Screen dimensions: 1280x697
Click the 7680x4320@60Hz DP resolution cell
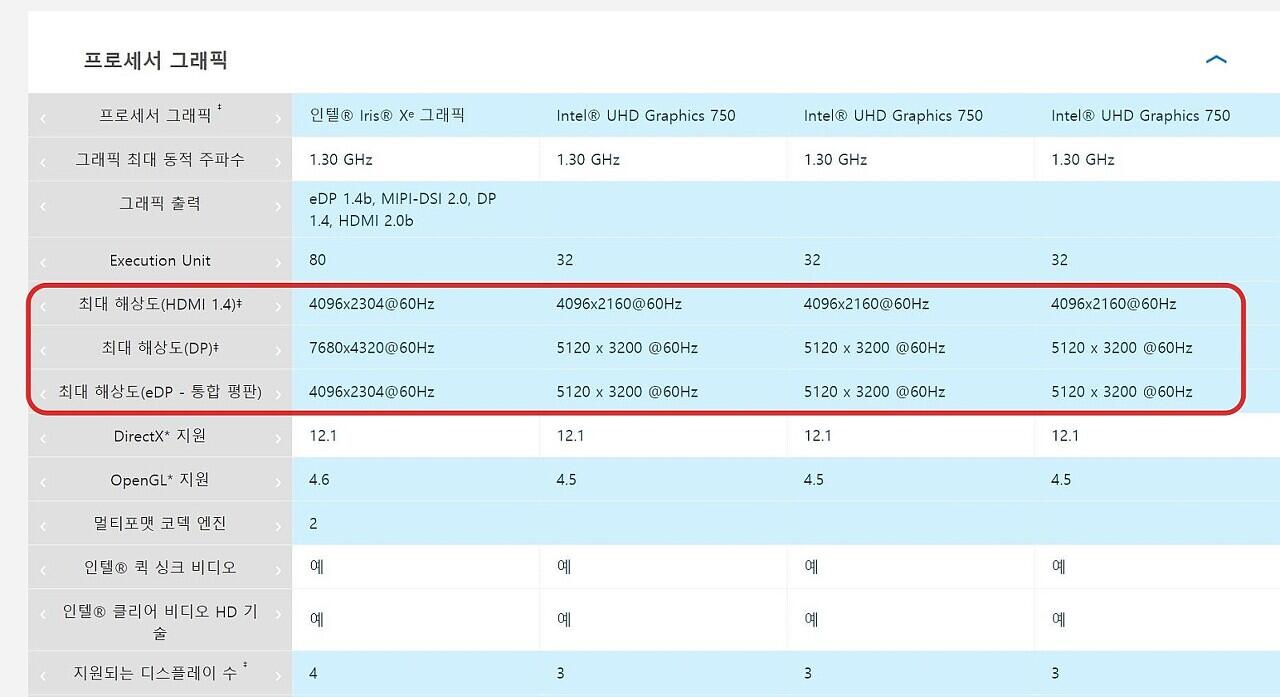(372, 348)
